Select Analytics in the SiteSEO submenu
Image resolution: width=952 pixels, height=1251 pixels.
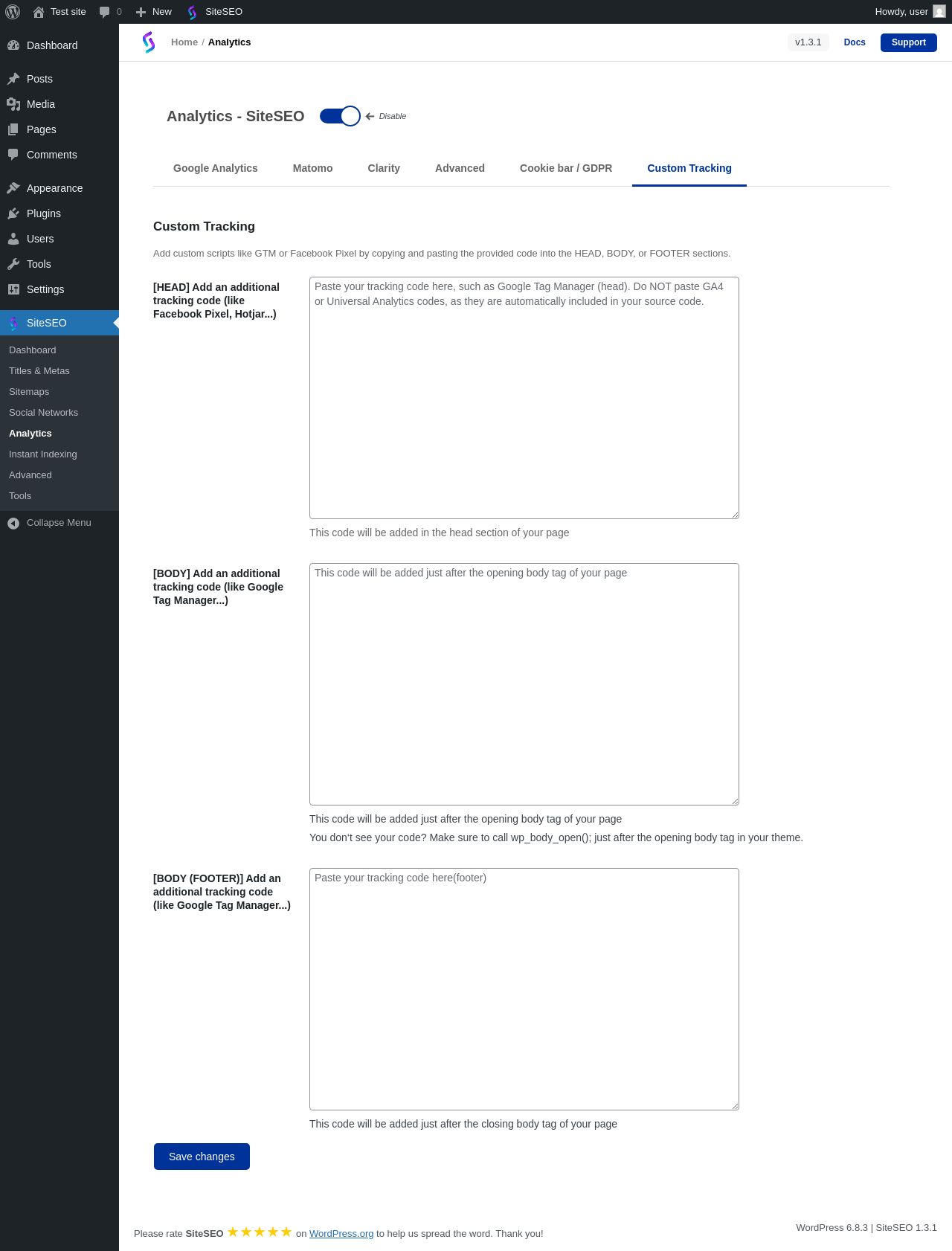coord(30,434)
